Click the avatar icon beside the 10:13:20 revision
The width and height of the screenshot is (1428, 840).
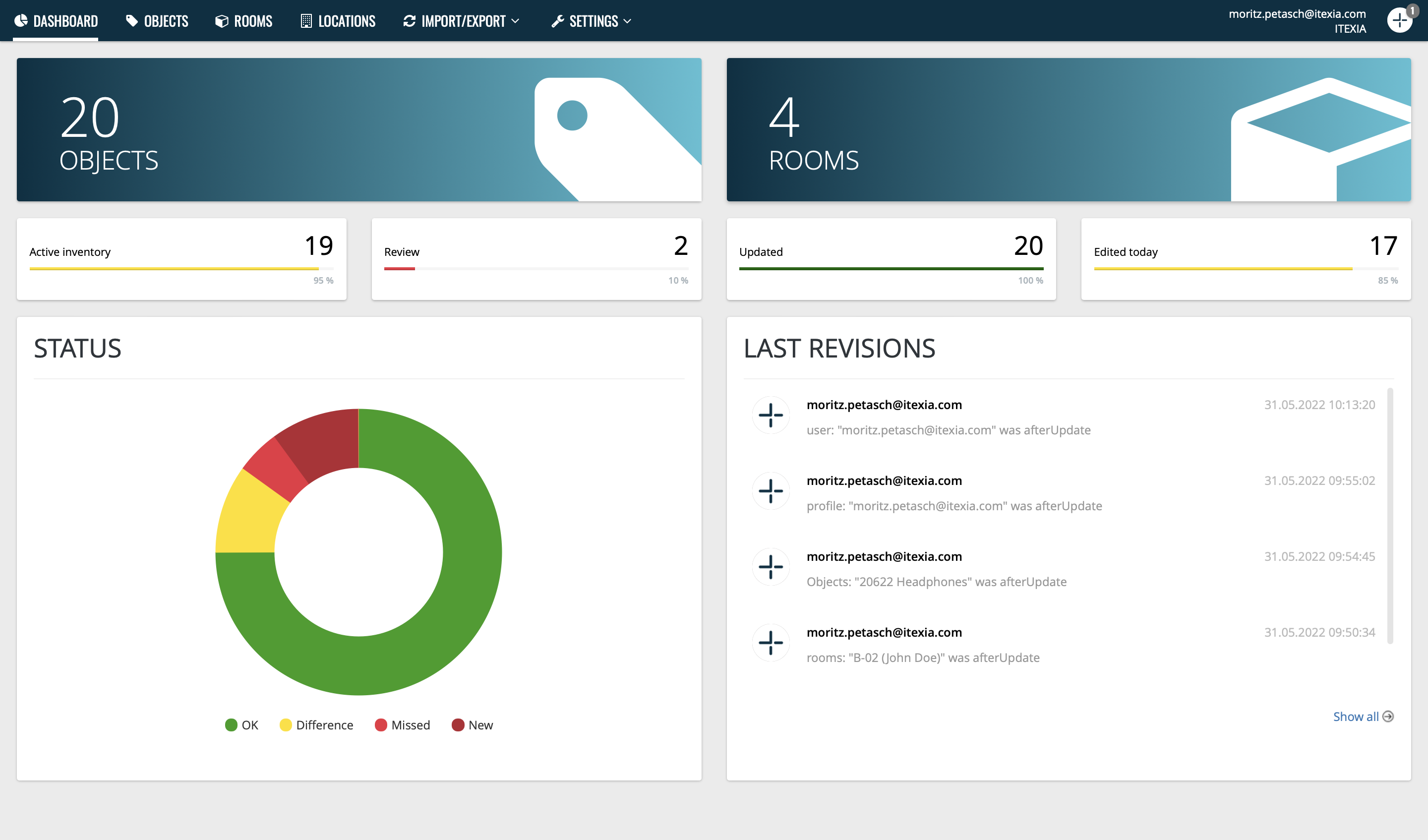[770, 416]
